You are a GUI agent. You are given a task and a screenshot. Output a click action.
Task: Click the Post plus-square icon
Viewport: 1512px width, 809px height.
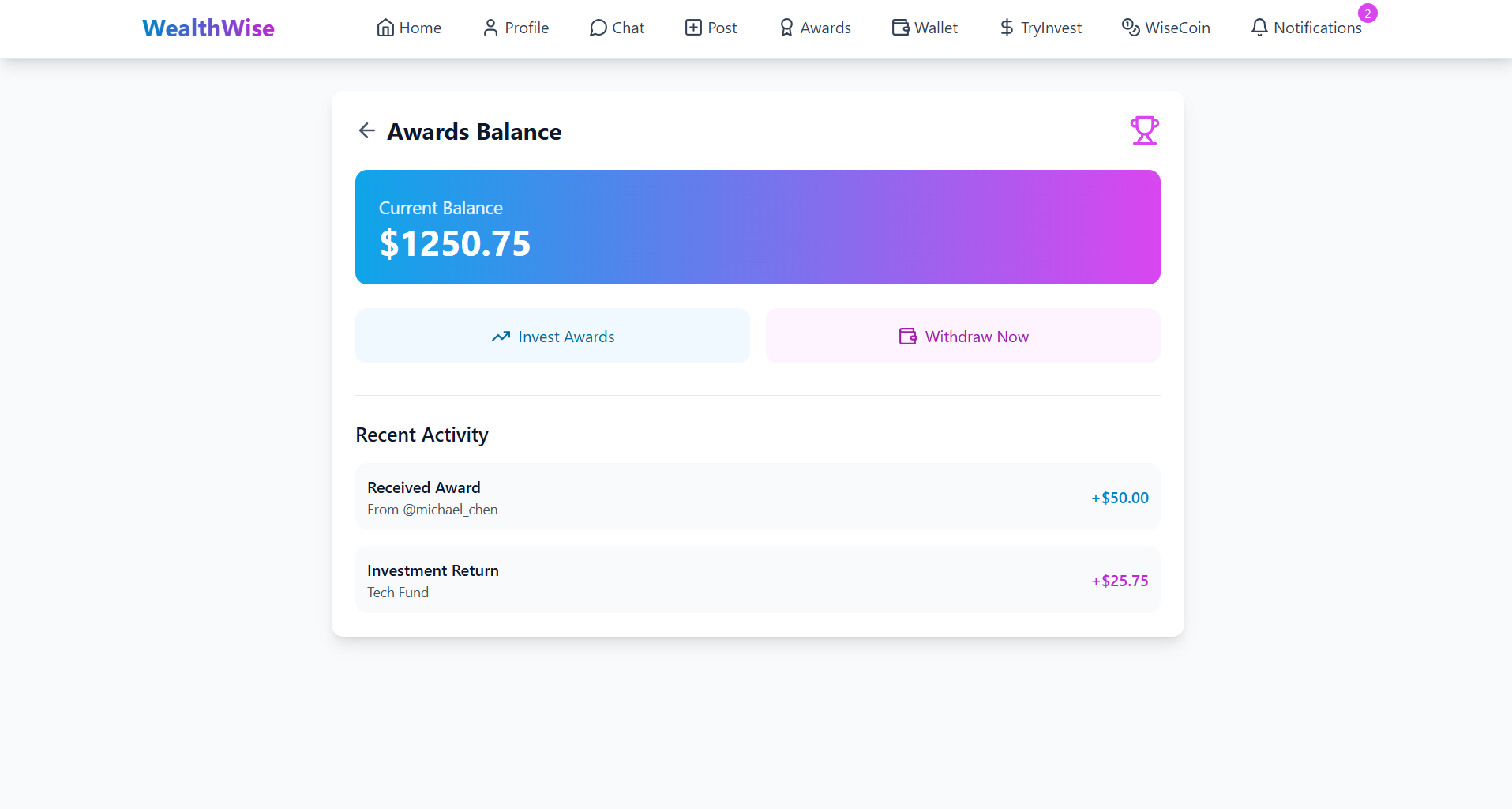coord(693,28)
